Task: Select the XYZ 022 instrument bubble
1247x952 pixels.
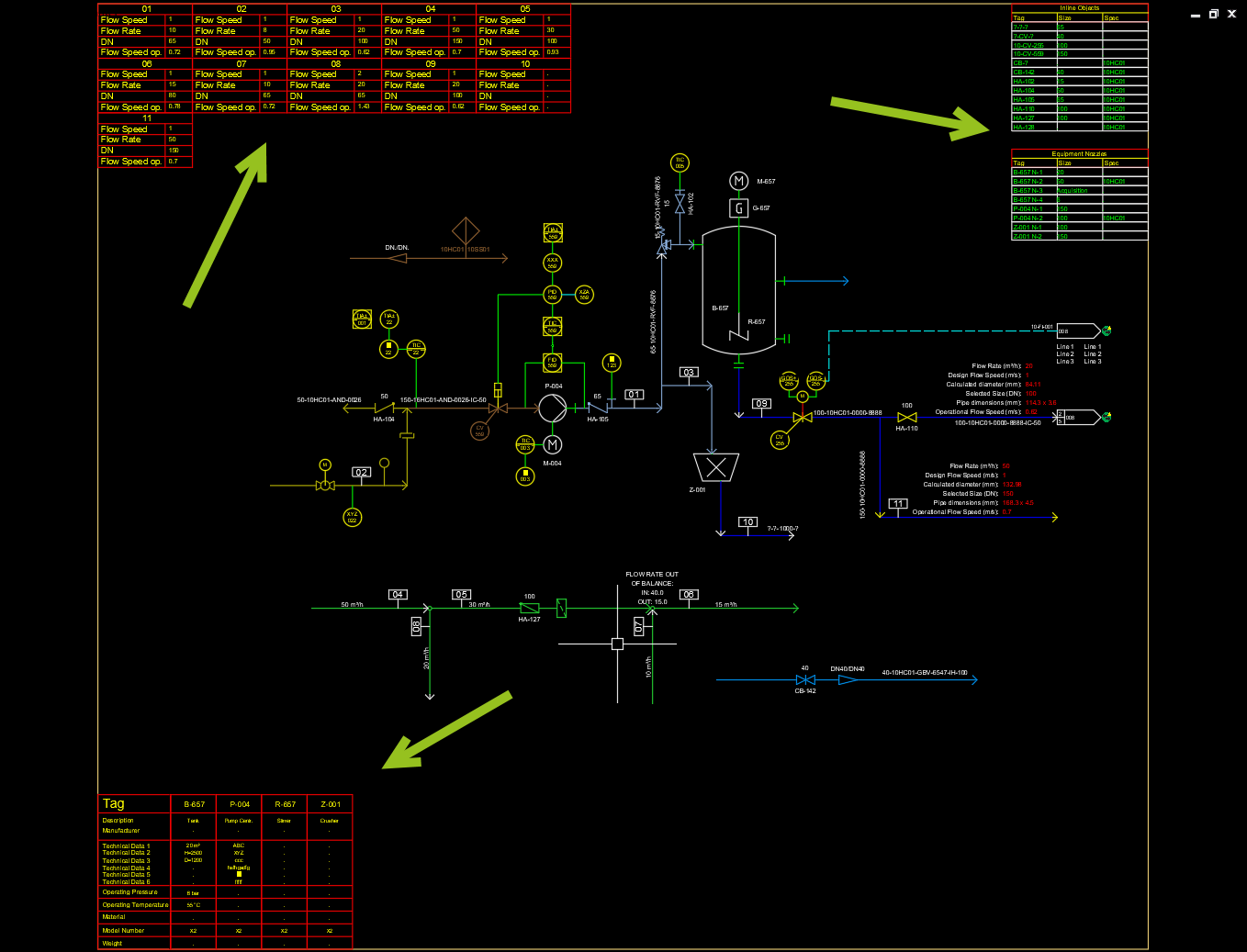Action: (352, 518)
